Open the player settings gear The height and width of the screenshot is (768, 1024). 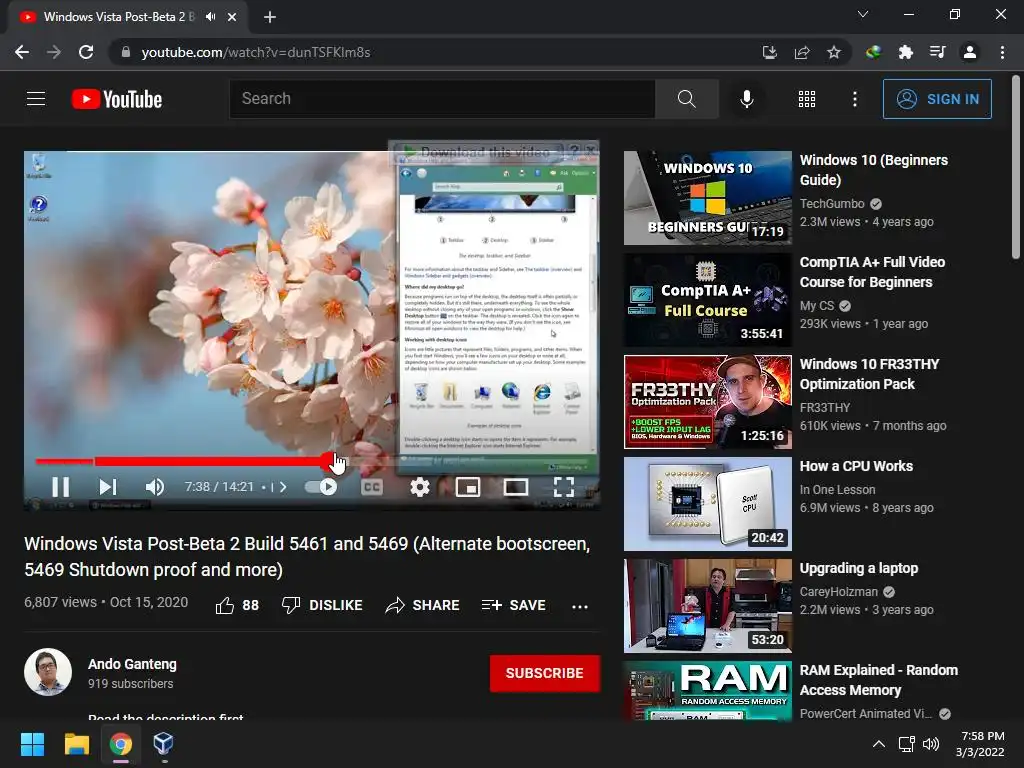point(419,487)
